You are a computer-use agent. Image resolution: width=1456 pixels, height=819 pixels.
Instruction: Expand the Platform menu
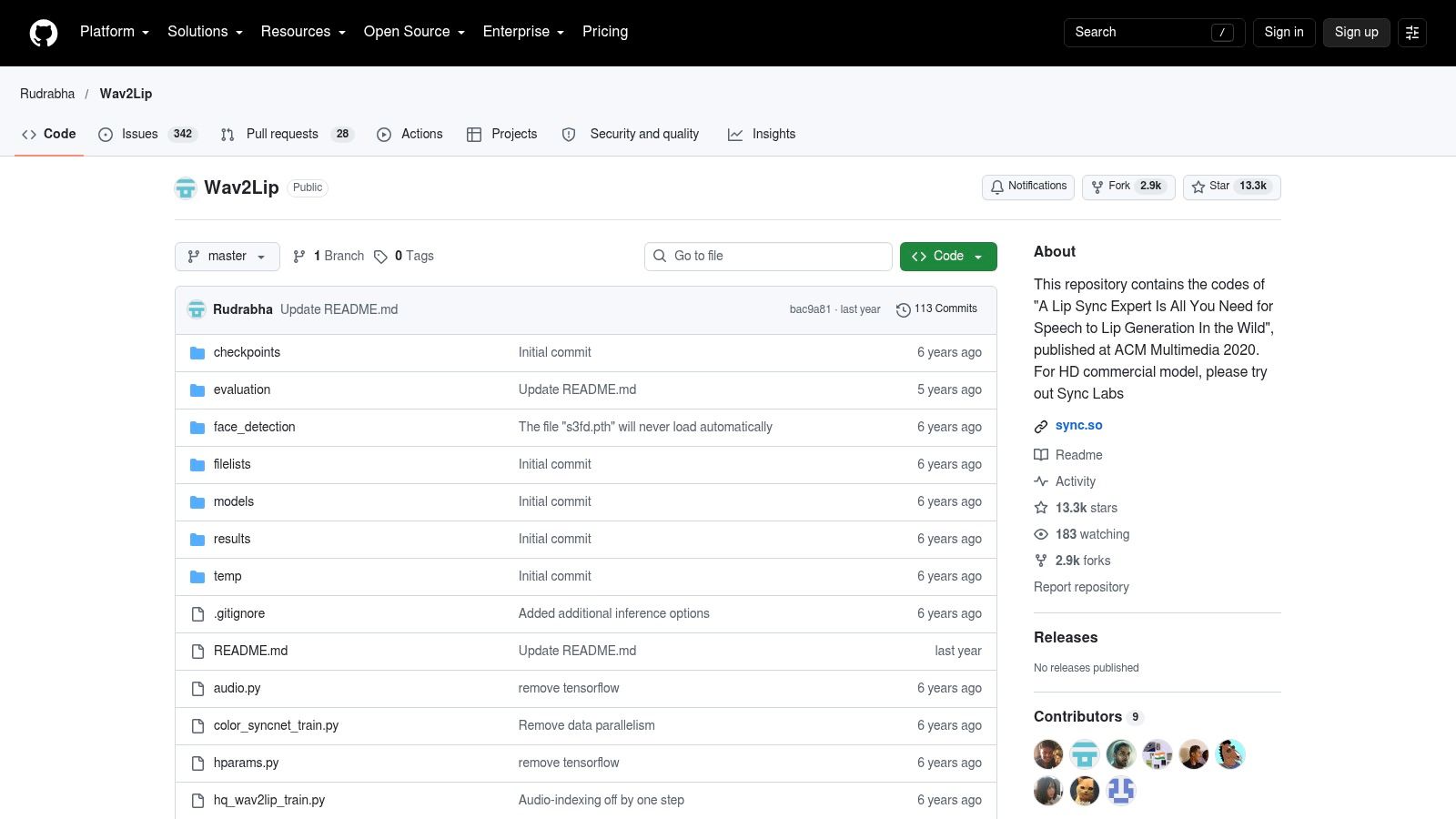tap(114, 32)
